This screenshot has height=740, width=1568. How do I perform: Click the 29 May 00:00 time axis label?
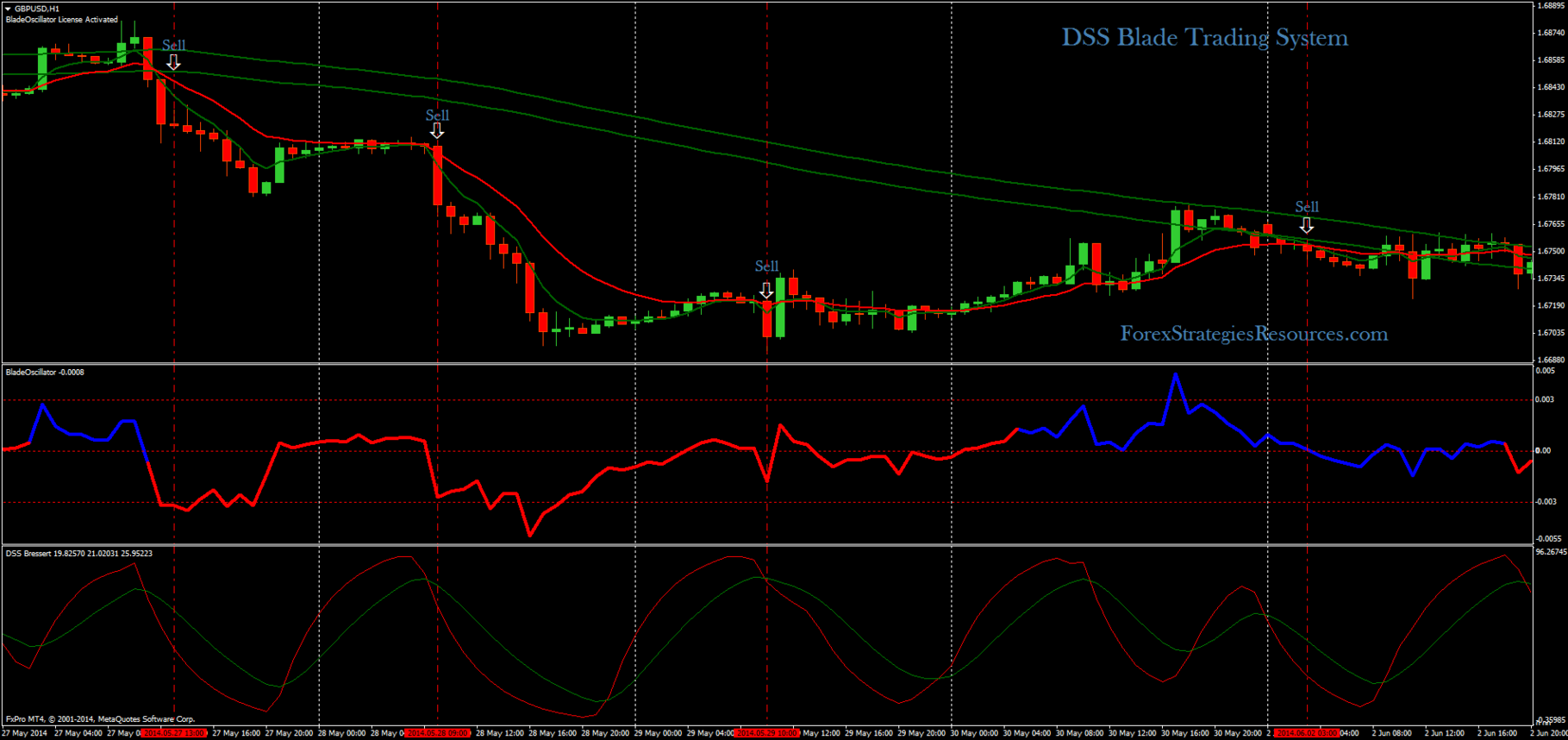658,733
